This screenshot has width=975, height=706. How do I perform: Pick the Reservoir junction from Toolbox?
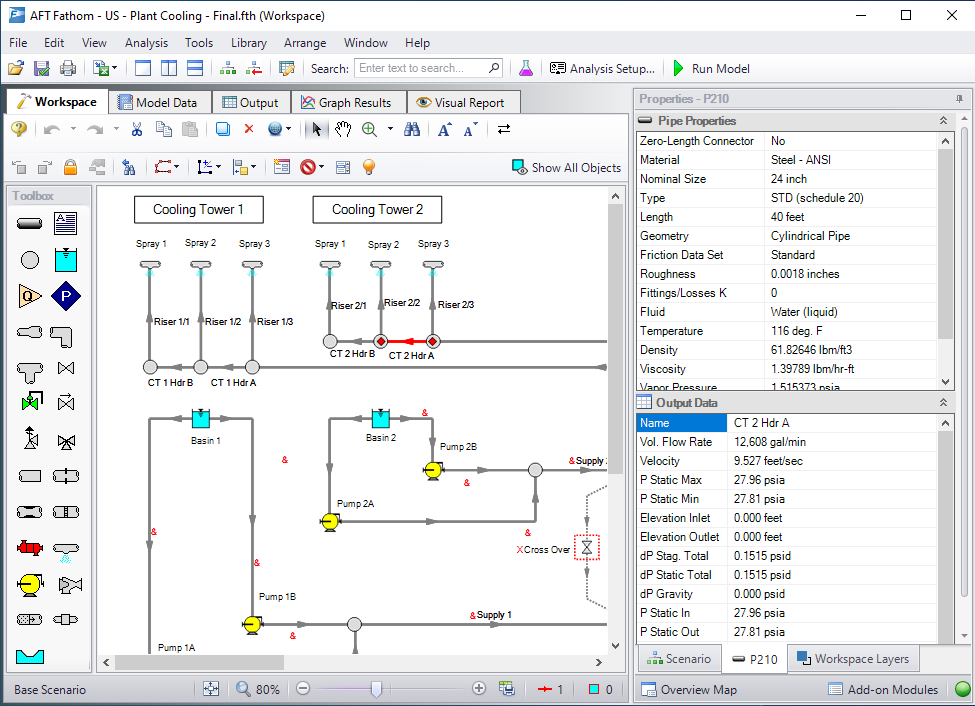(66, 260)
